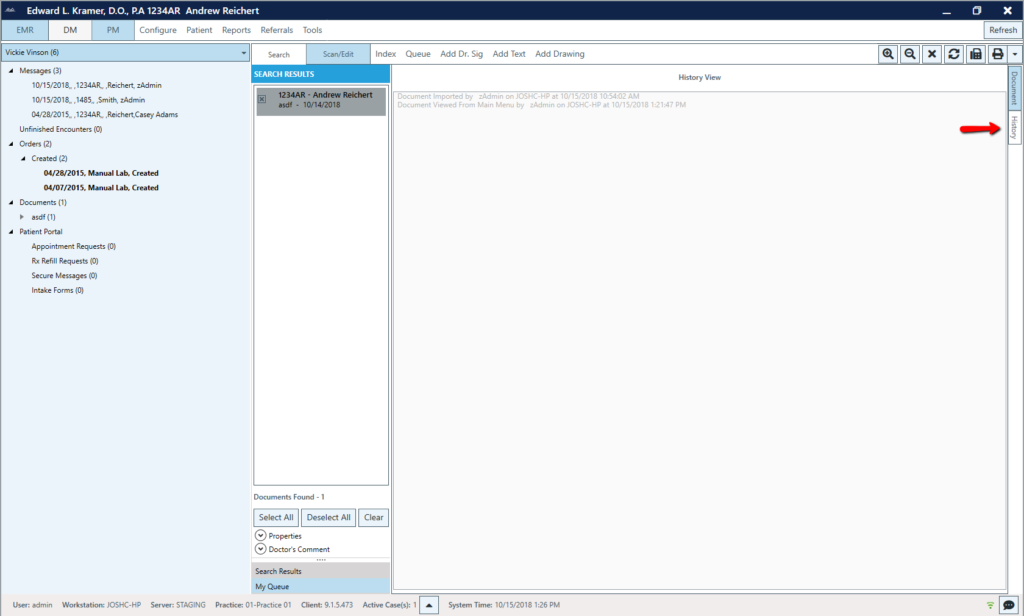Viewport: 1024px width, 616px height.
Task: Click the Active Cases up arrow button
Action: [x=429, y=605]
